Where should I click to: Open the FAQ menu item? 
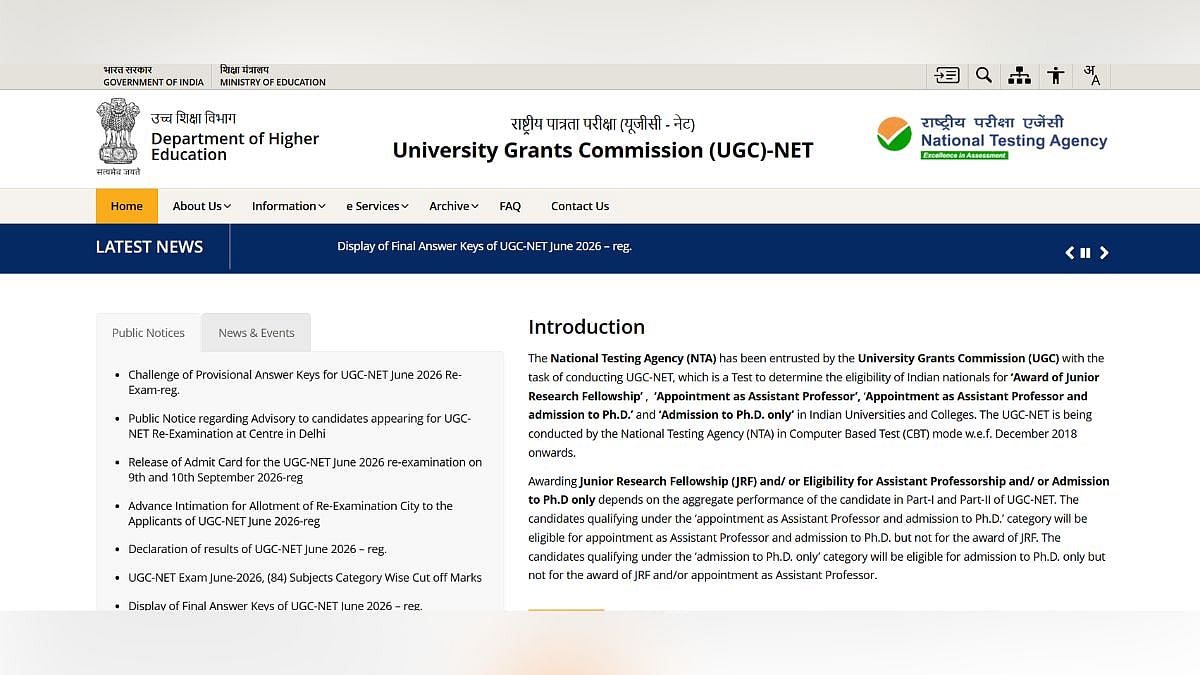pos(510,206)
